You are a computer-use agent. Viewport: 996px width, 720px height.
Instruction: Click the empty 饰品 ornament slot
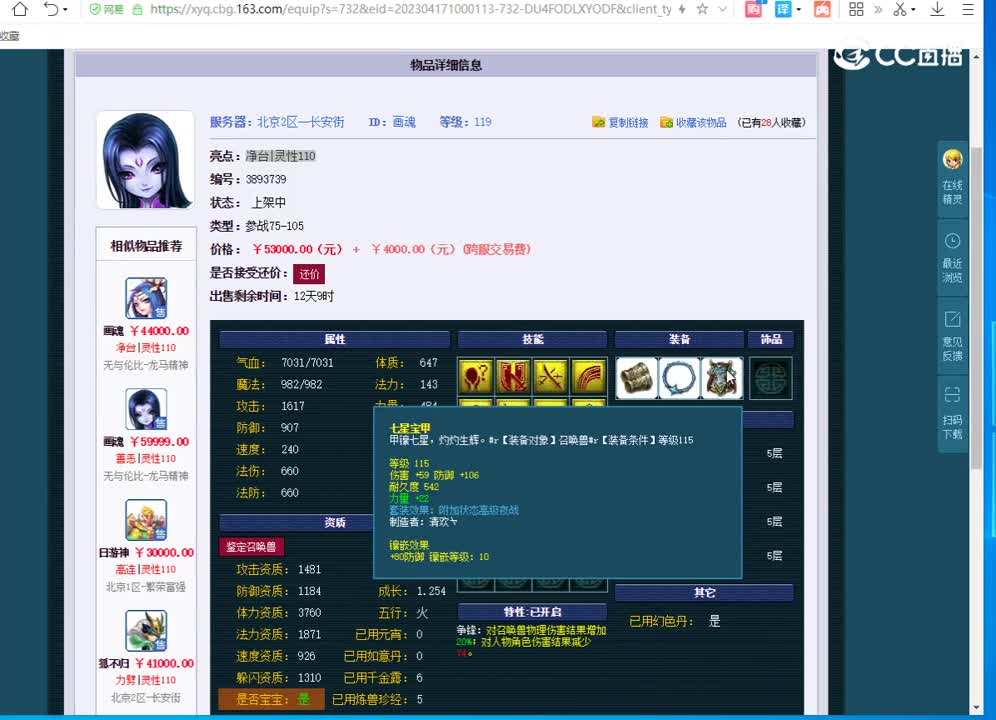(x=771, y=378)
